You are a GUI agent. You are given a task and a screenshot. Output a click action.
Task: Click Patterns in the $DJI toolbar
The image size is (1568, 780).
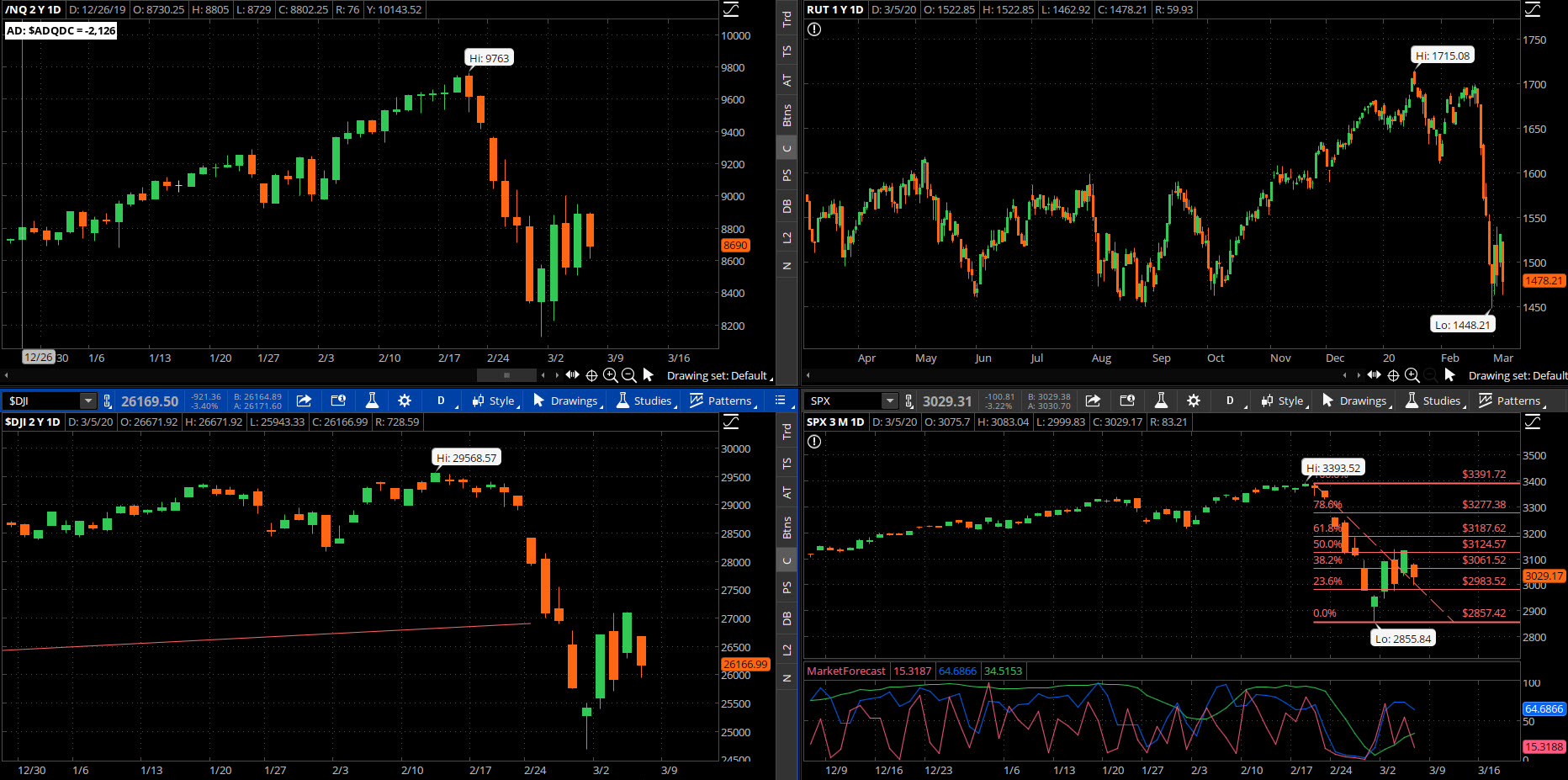click(722, 401)
